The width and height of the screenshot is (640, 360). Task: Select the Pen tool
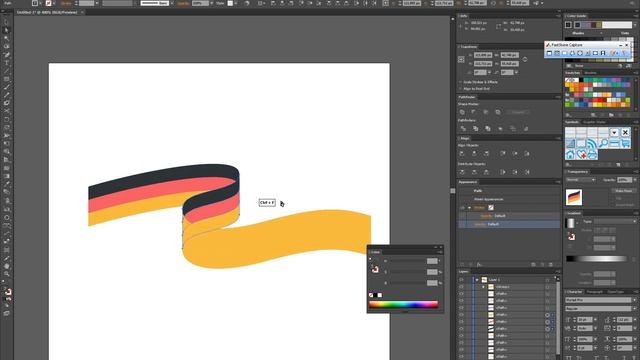tap(7, 55)
